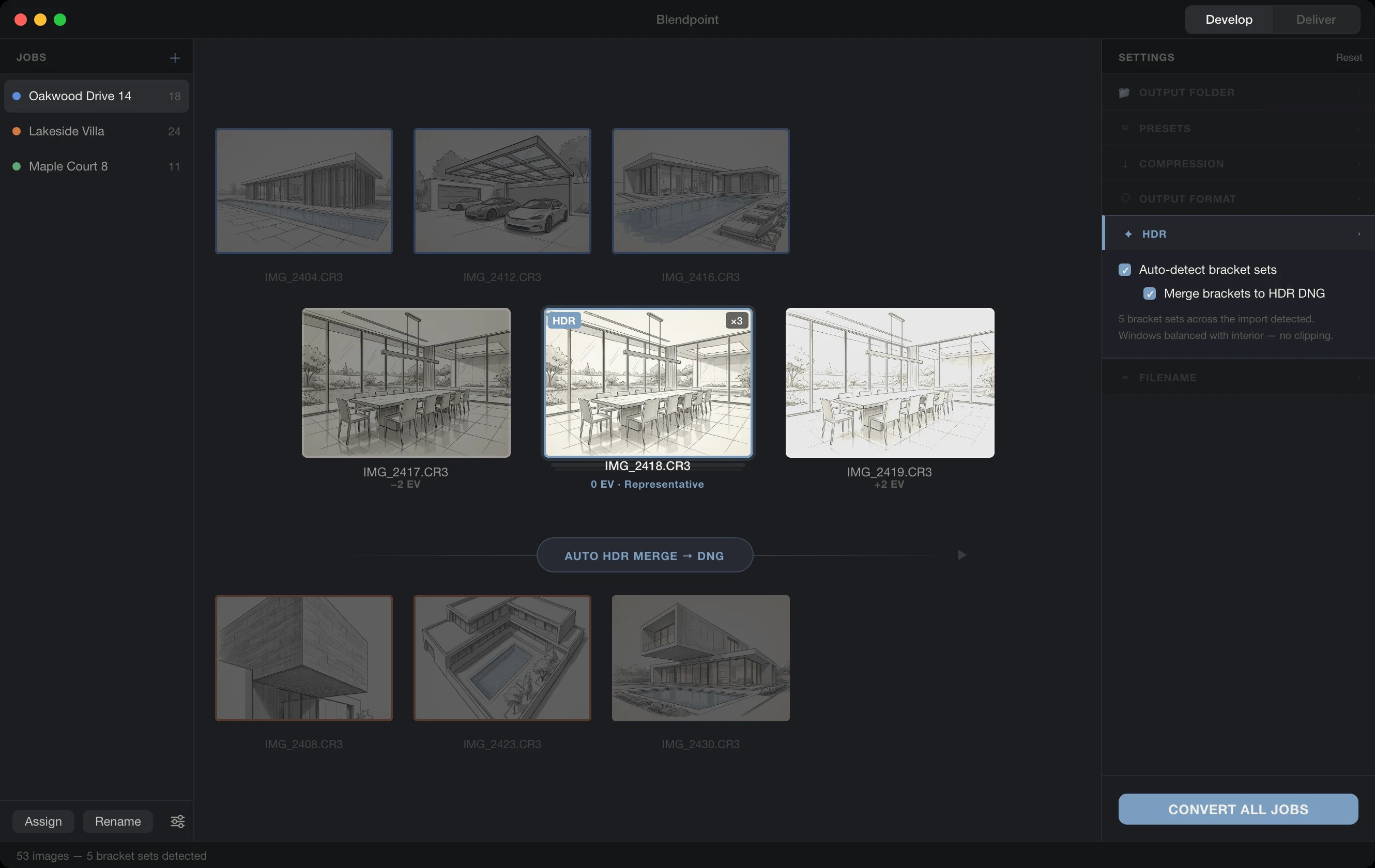Expand the Output Folder section chevron

1359,92
